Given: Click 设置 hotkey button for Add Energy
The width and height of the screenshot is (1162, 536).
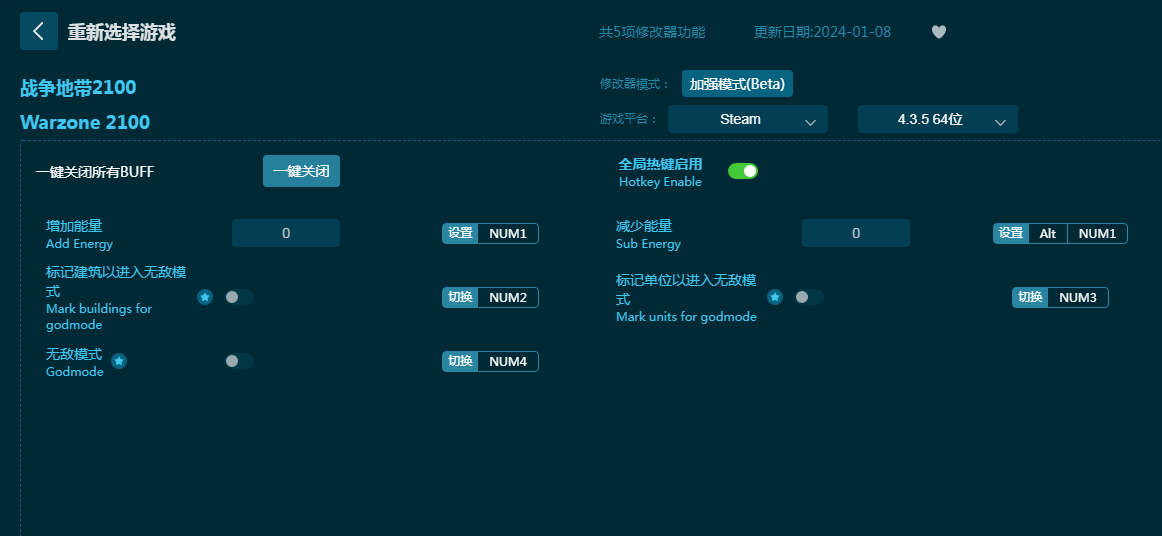Looking at the screenshot, I should [460, 233].
